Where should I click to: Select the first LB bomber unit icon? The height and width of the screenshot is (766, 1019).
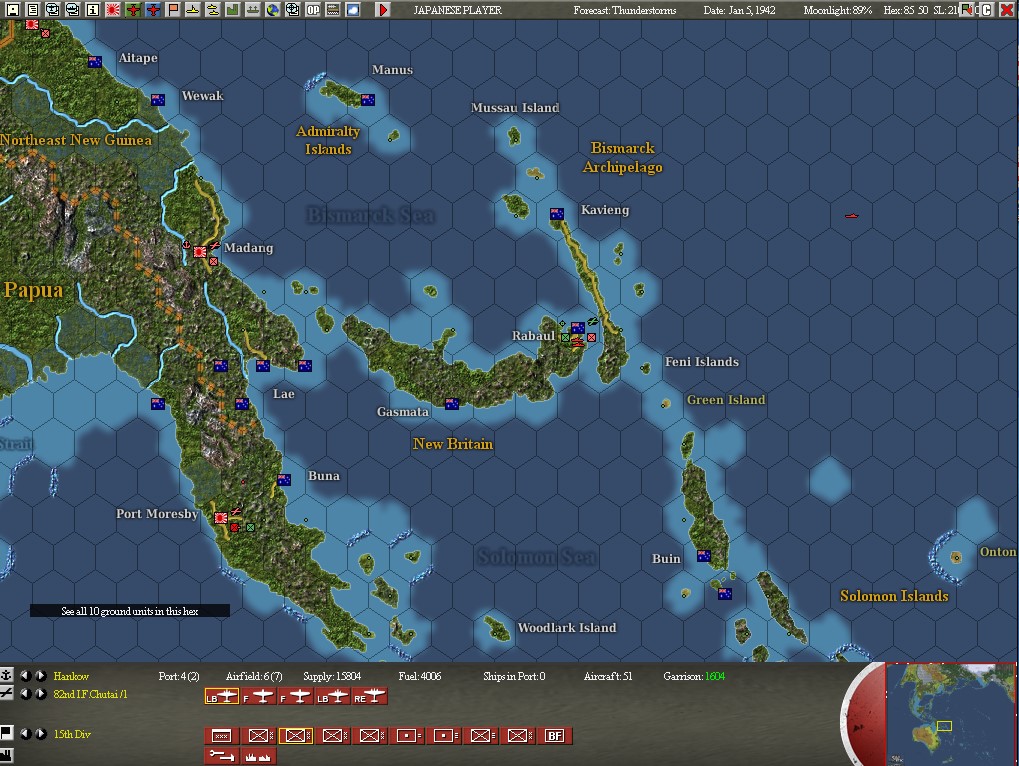point(222,696)
